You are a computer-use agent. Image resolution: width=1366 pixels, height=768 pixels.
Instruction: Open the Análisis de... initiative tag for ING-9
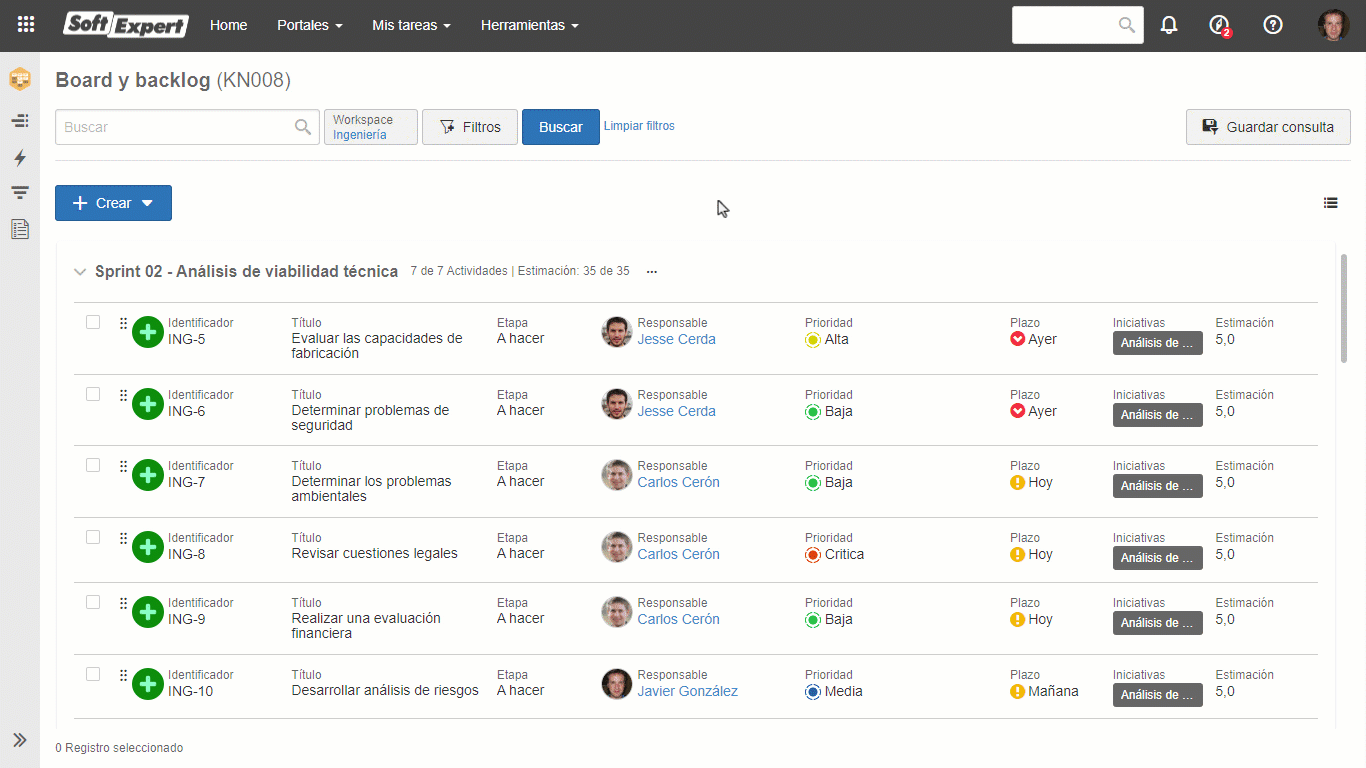pyautogui.click(x=1158, y=623)
